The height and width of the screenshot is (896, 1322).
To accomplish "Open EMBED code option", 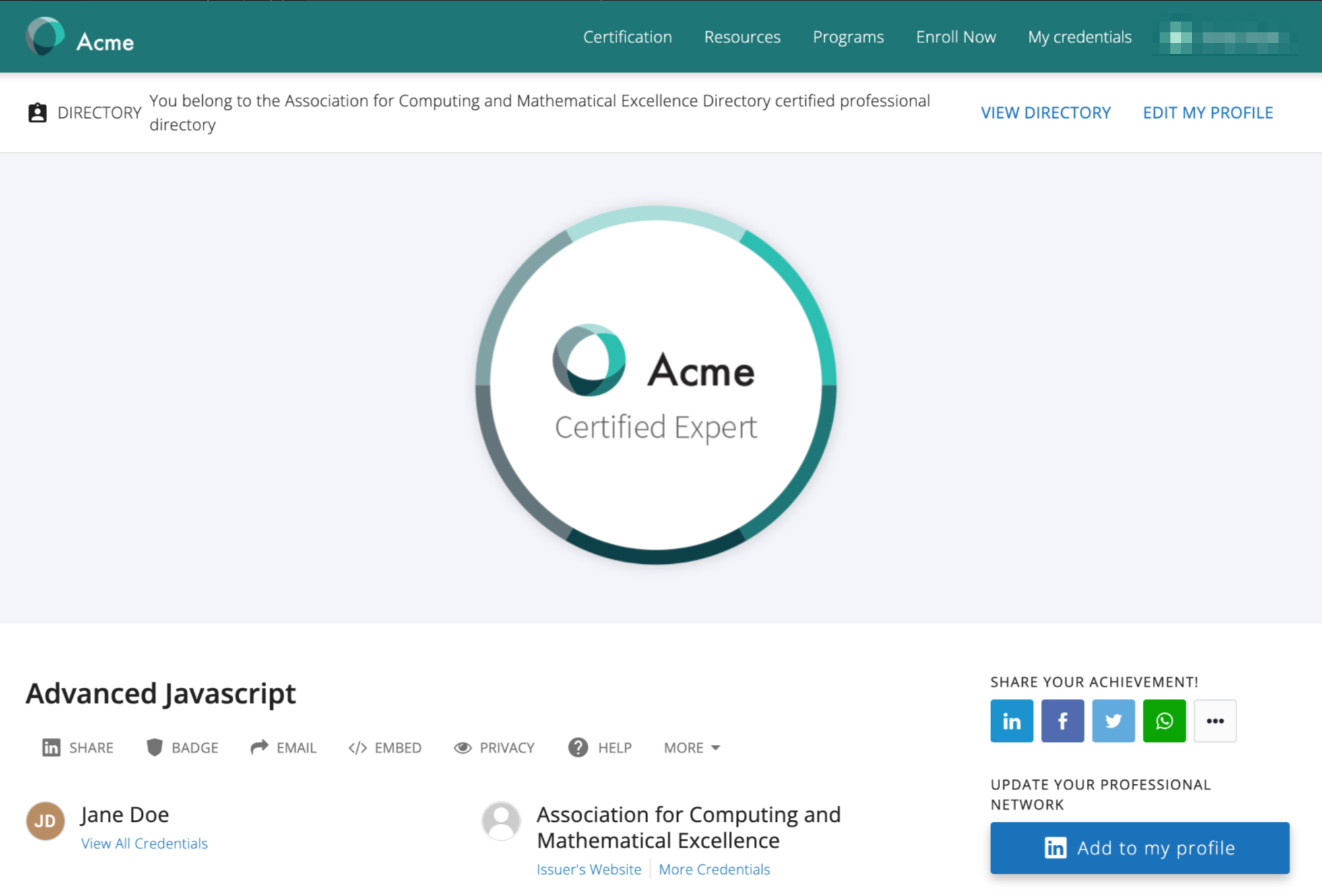I will coord(385,748).
